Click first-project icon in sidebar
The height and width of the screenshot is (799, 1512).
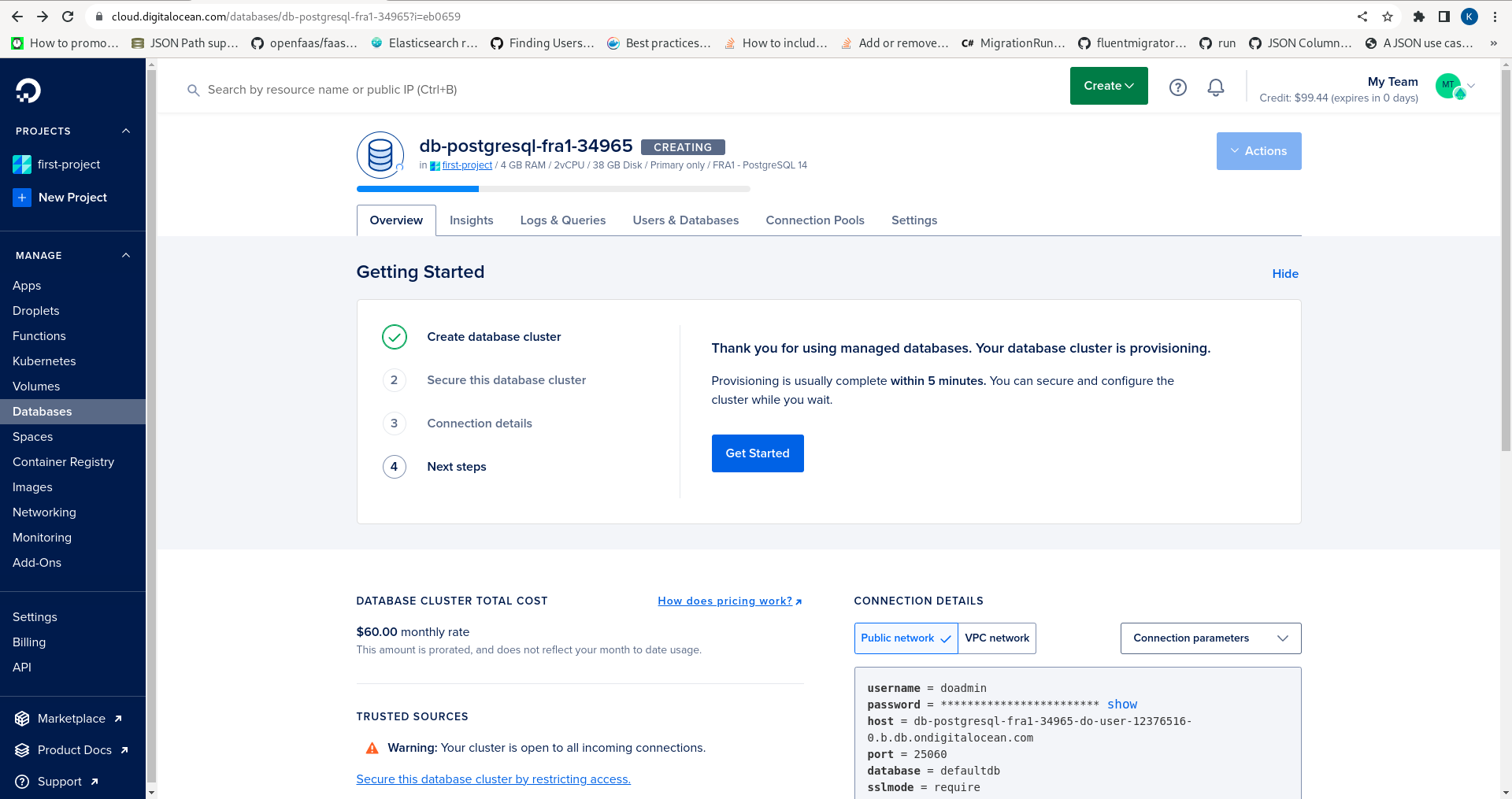tap(22, 165)
